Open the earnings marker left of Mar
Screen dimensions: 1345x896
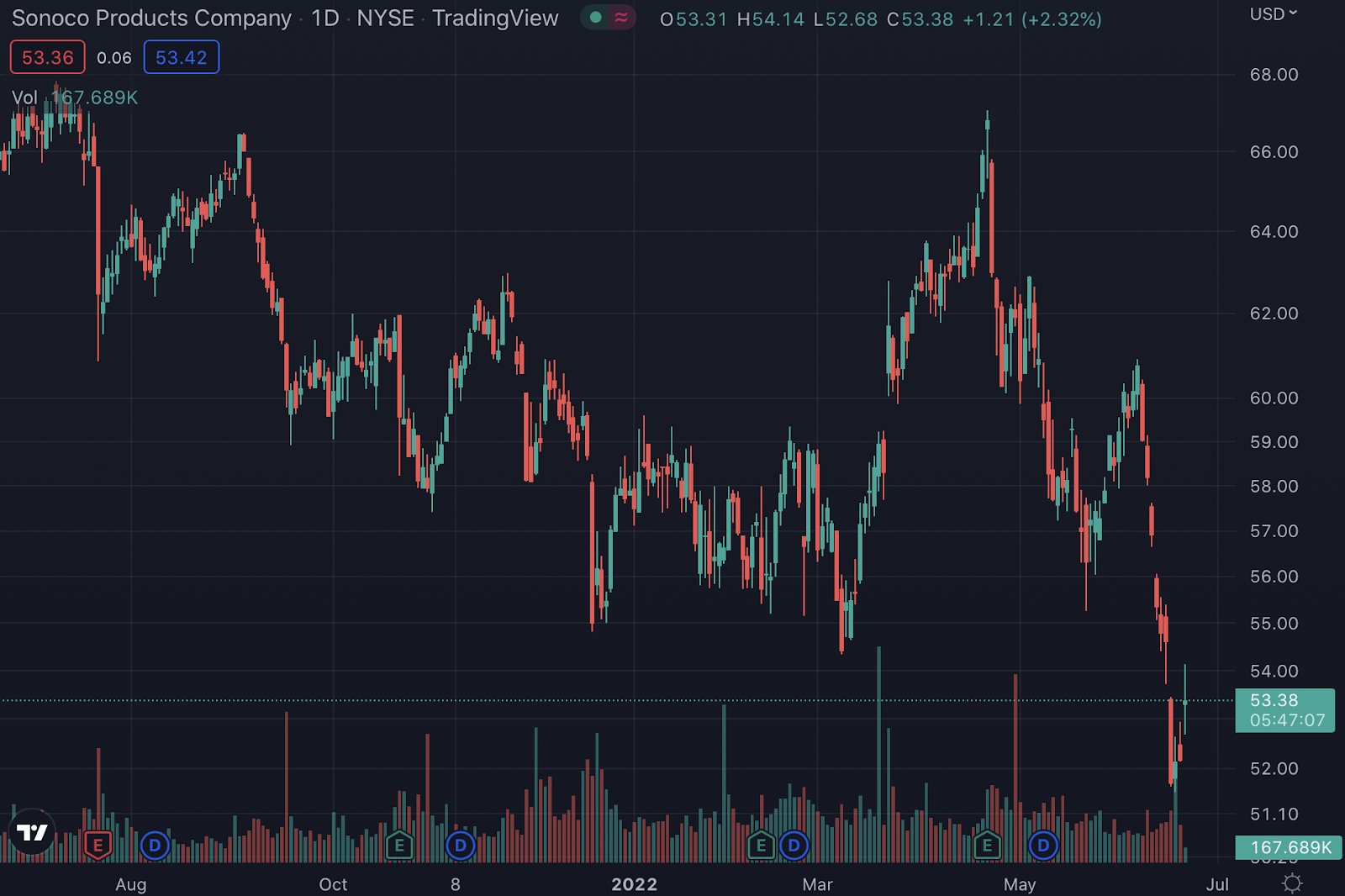762,845
